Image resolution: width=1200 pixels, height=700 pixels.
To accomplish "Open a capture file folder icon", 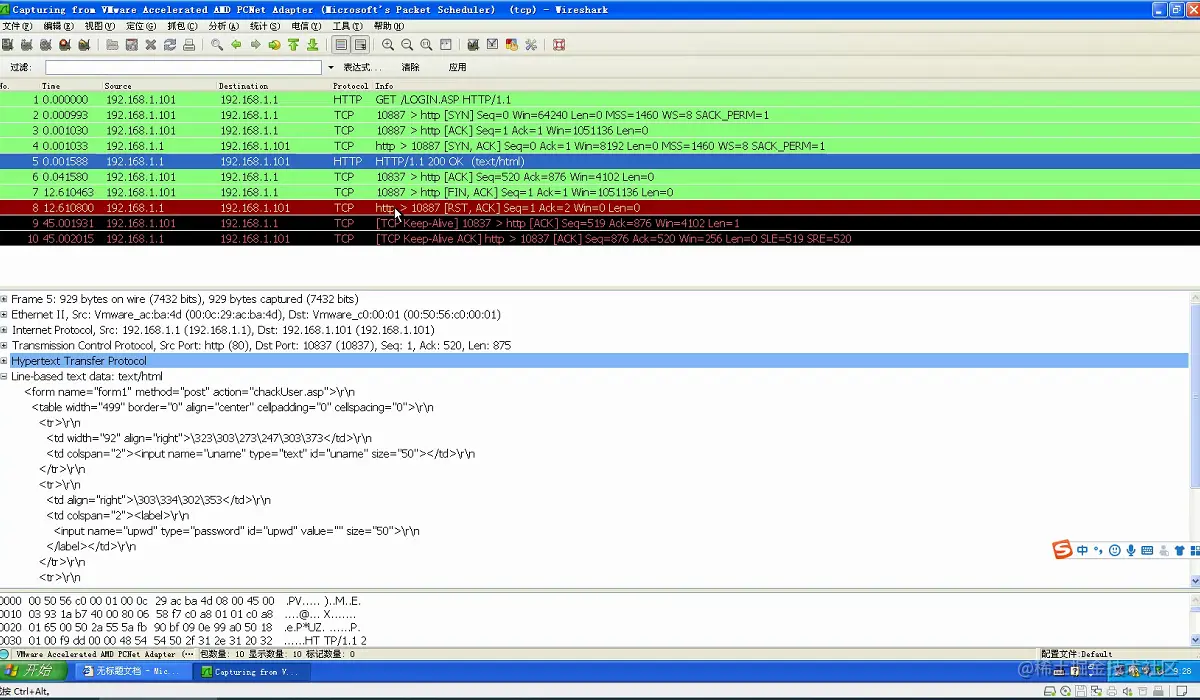I will (112, 45).
